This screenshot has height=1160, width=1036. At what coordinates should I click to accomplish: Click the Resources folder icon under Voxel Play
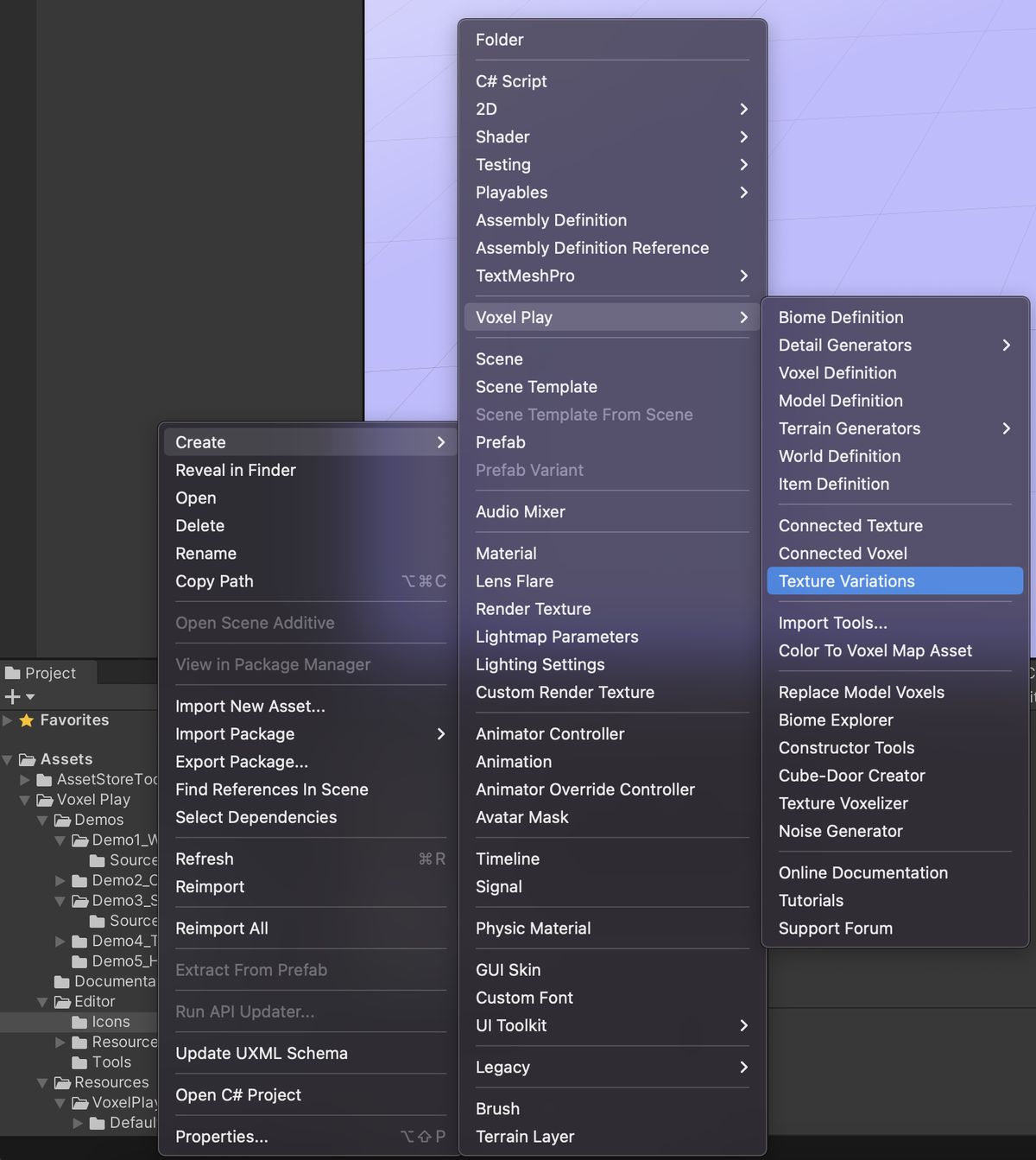[62, 1082]
